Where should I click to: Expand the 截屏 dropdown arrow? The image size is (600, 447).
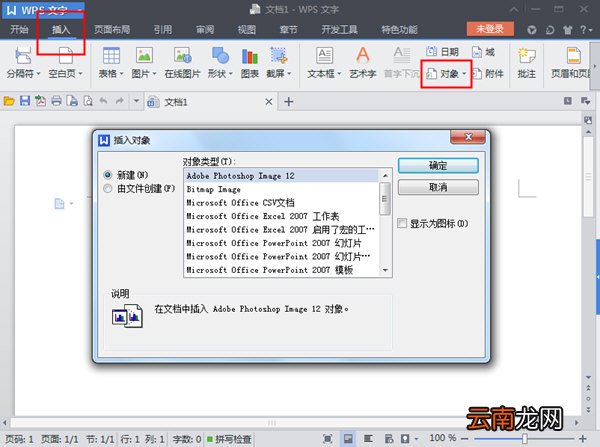pyautogui.click(x=289, y=73)
